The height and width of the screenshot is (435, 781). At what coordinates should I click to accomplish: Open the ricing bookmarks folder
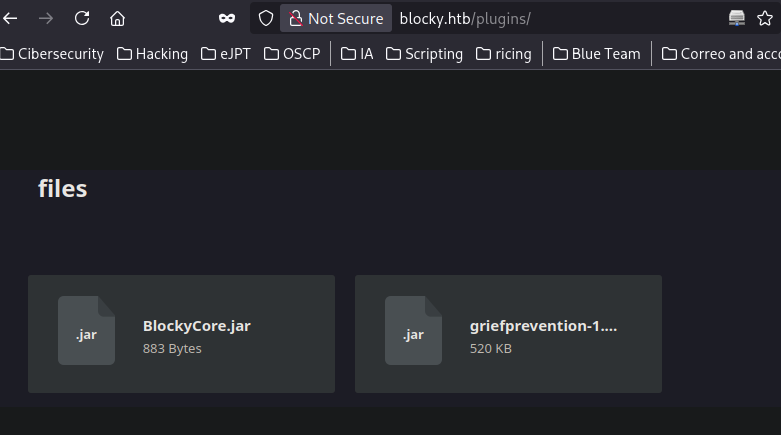(x=504, y=54)
